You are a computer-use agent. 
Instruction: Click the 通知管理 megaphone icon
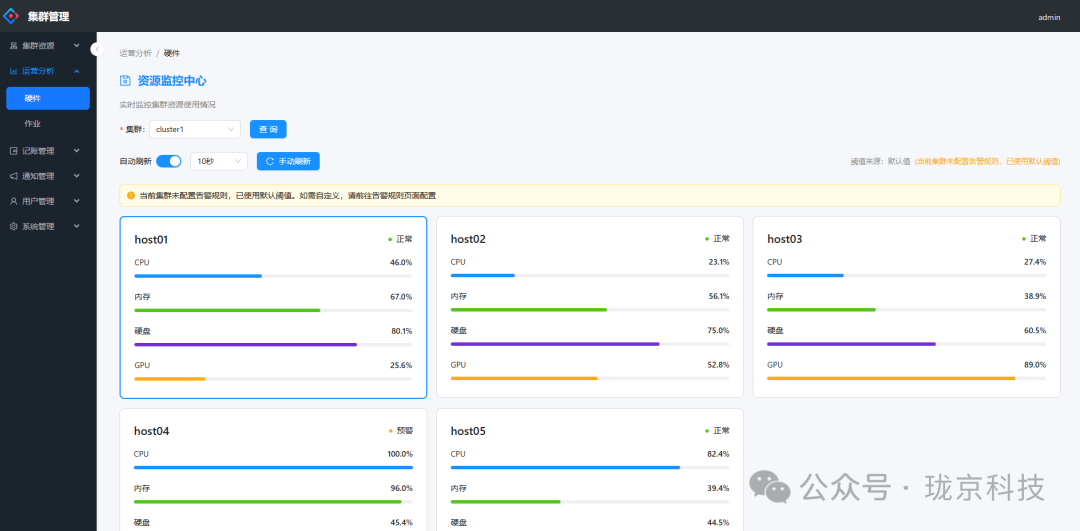click(13, 176)
